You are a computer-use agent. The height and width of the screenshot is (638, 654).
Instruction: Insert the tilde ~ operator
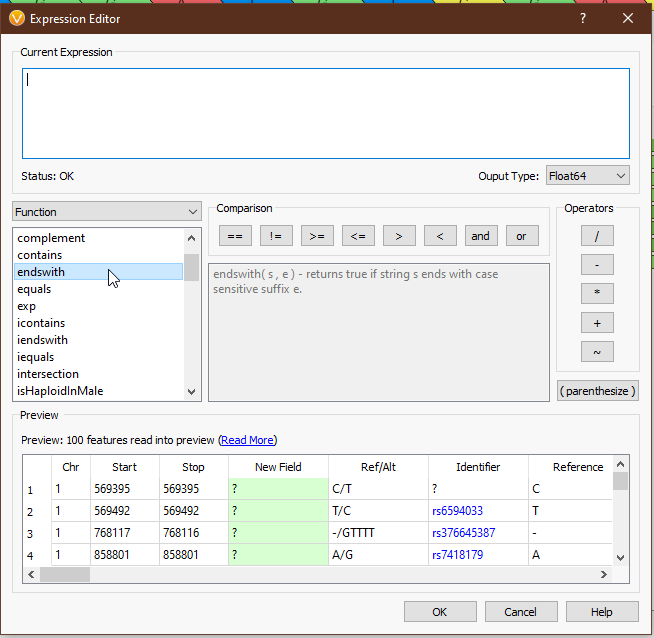click(x=597, y=352)
